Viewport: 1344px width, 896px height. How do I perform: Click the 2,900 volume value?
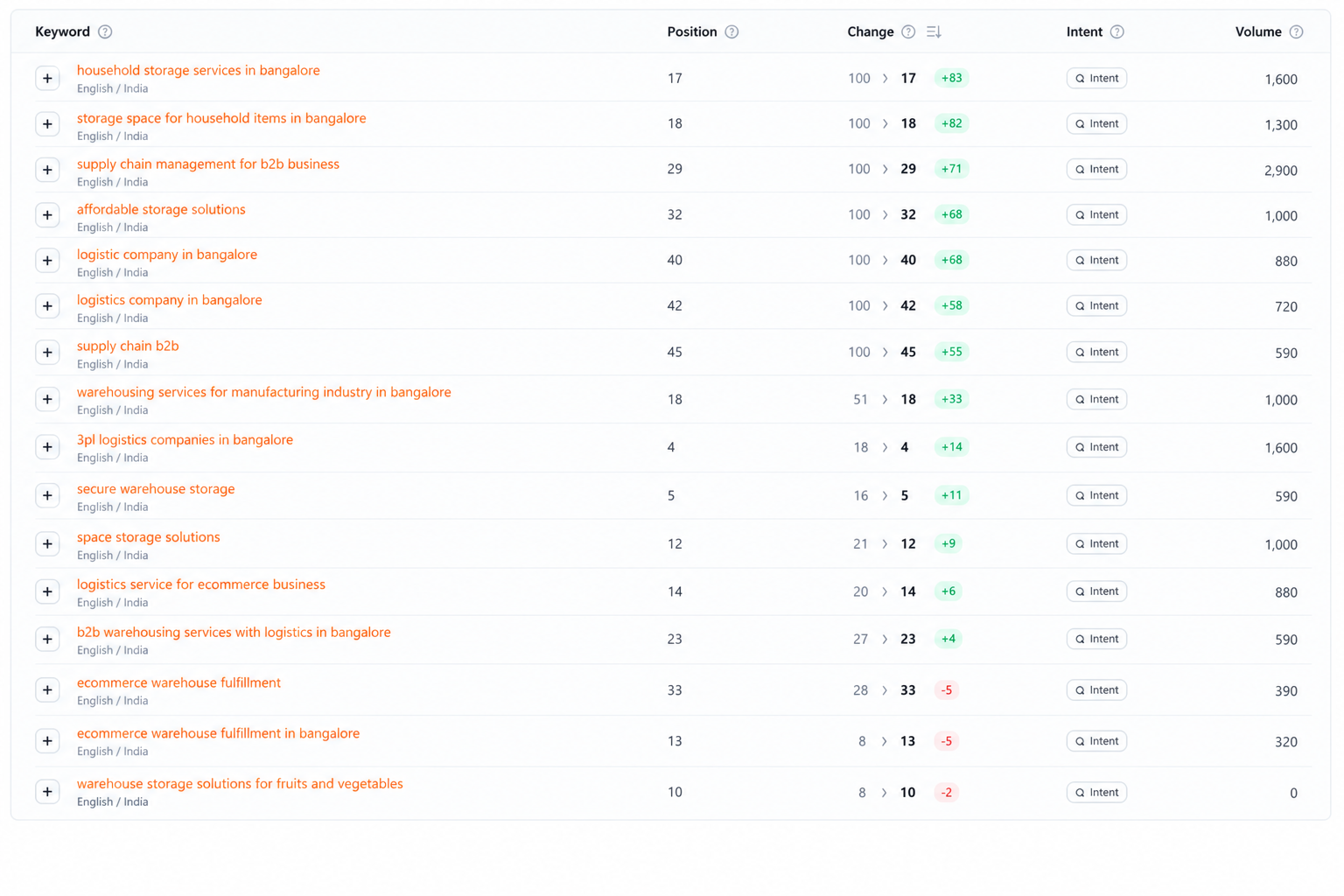(x=1281, y=171)
